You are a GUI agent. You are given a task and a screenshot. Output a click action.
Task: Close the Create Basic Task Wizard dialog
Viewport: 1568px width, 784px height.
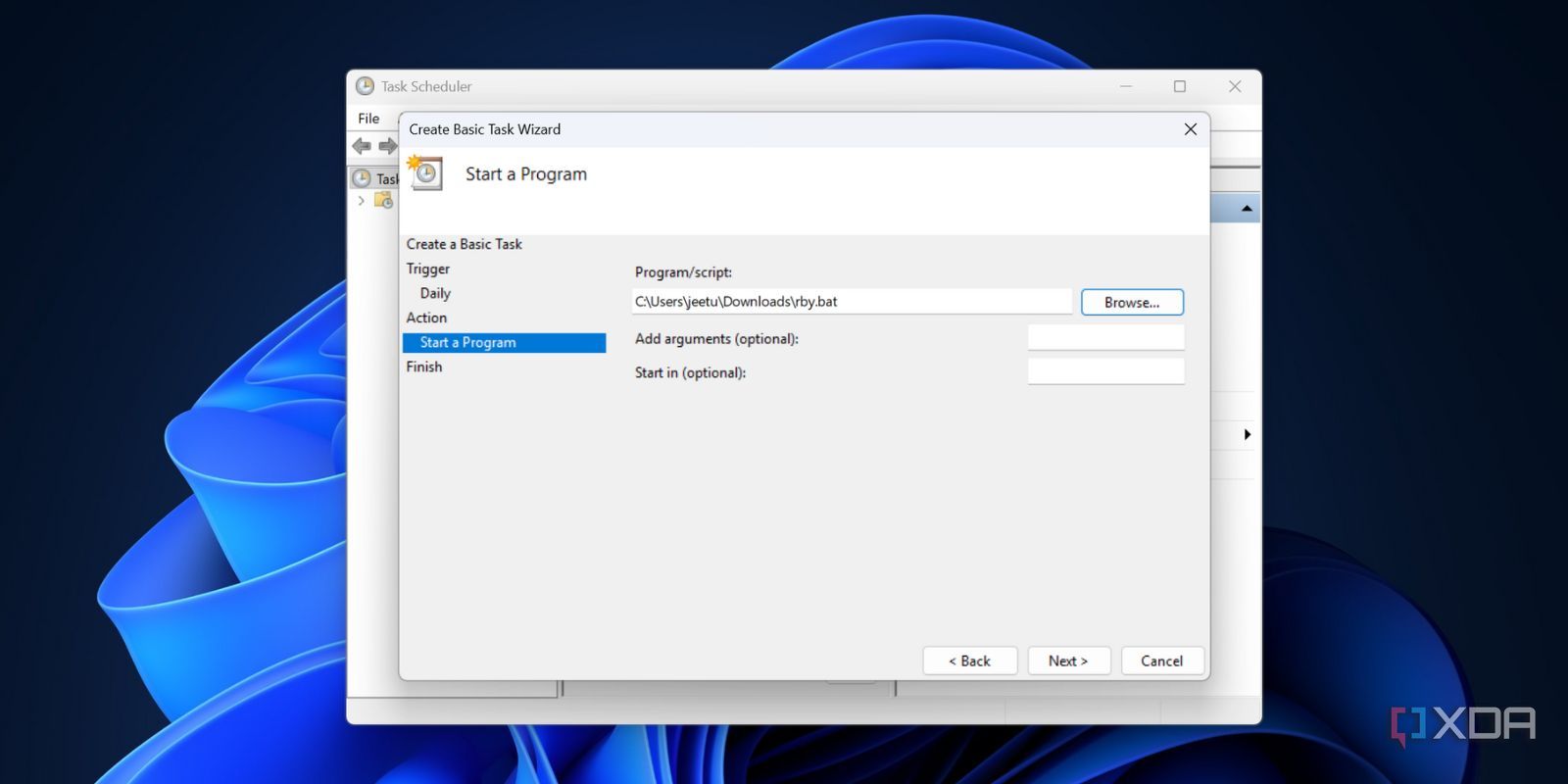pos(1191,129)
